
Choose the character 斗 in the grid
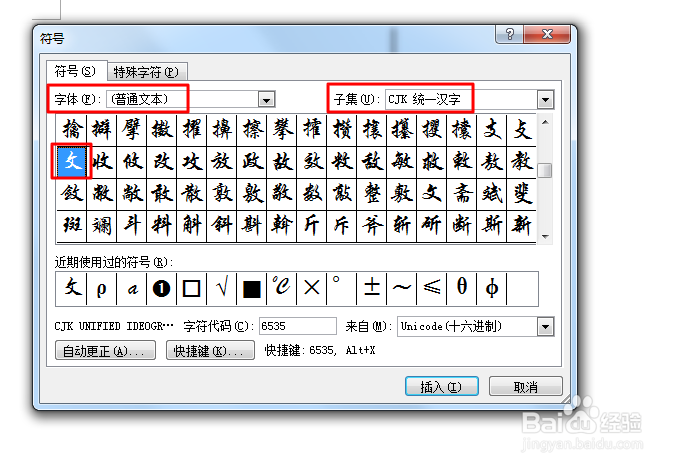132,226
